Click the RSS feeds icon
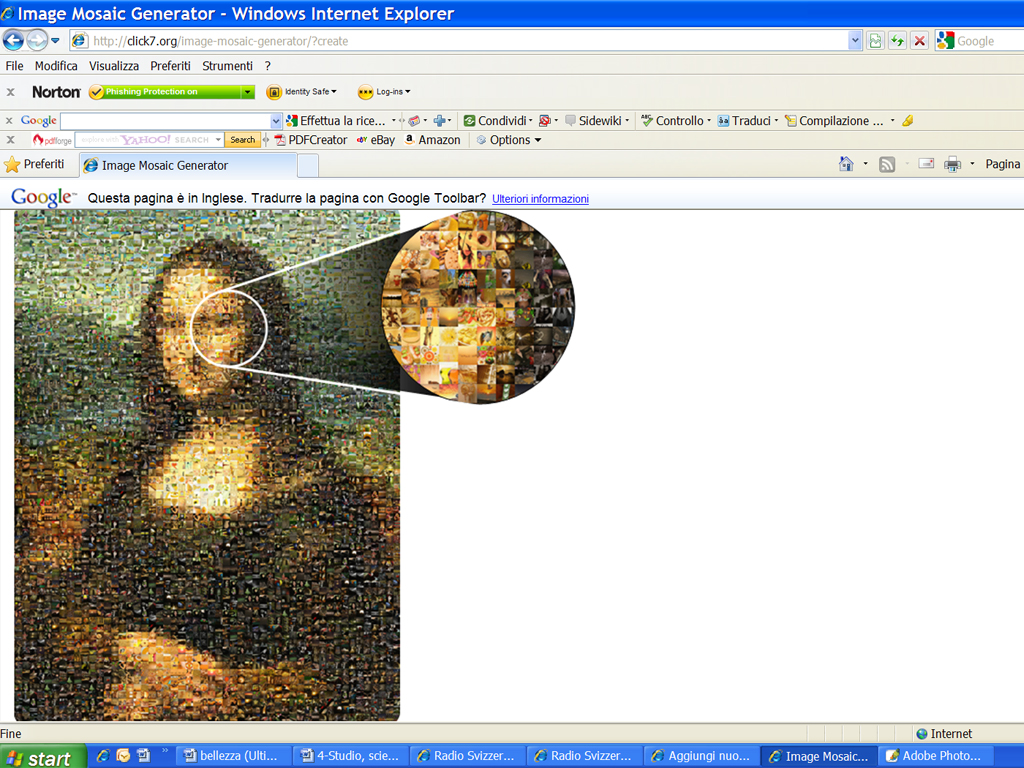Viewport: 1024px width, 768px height. [887, 164]
